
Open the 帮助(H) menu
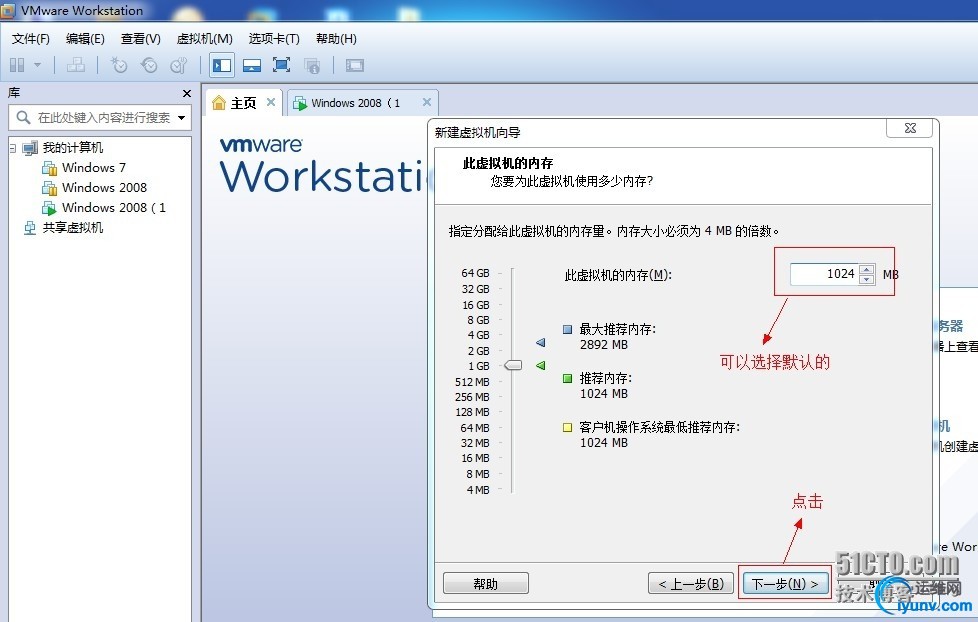tap(336, 39)
